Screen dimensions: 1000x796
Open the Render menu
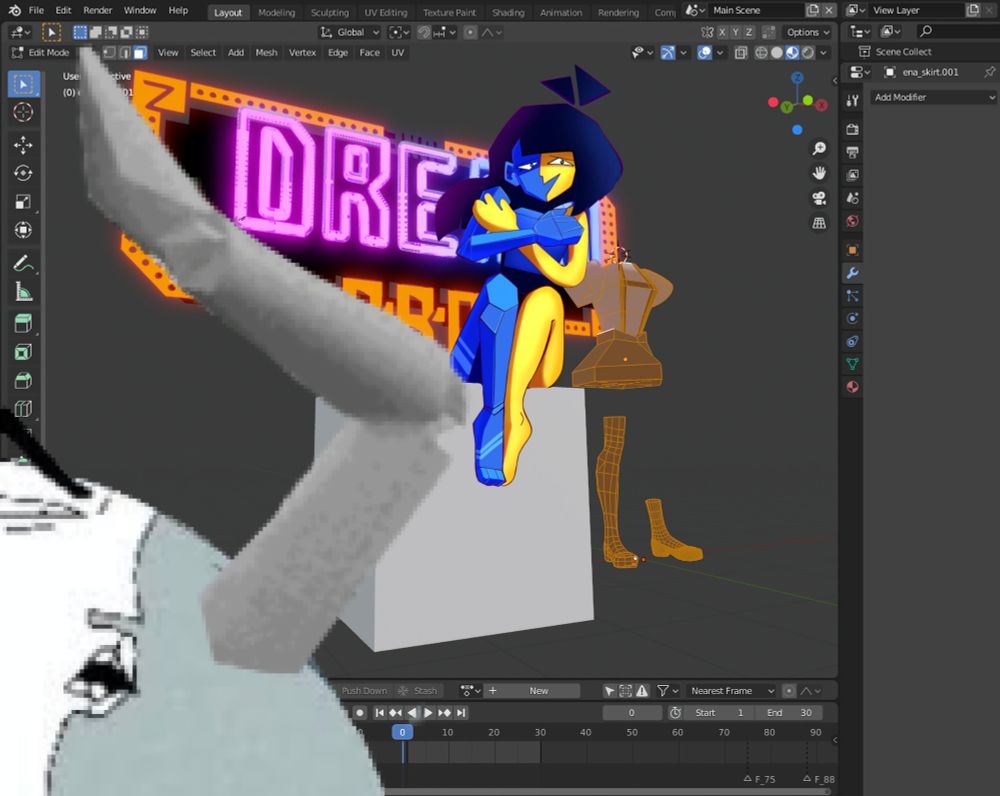pyautogui.click(x=98, y=10)
